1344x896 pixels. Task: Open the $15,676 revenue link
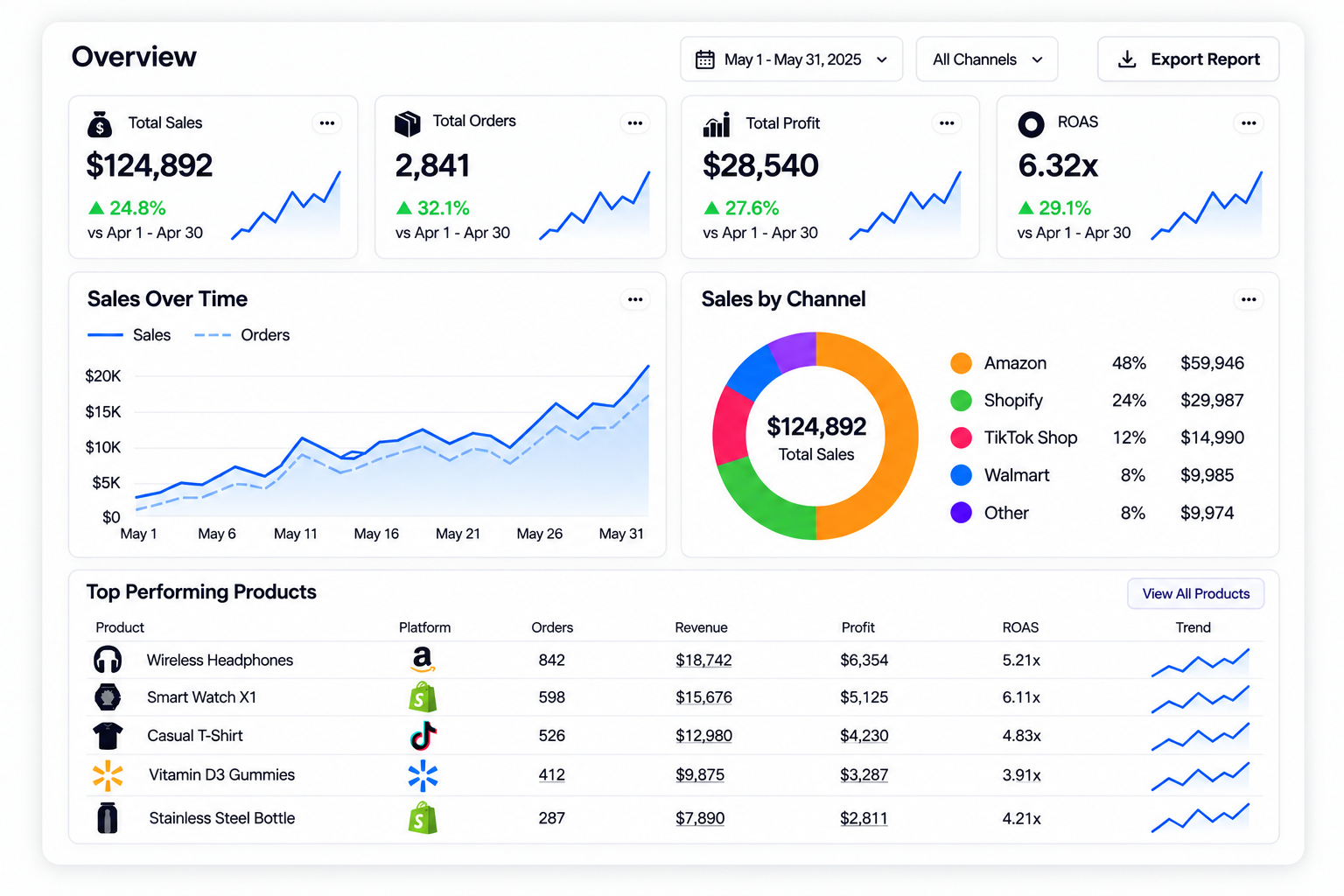(x=703, y=697)
